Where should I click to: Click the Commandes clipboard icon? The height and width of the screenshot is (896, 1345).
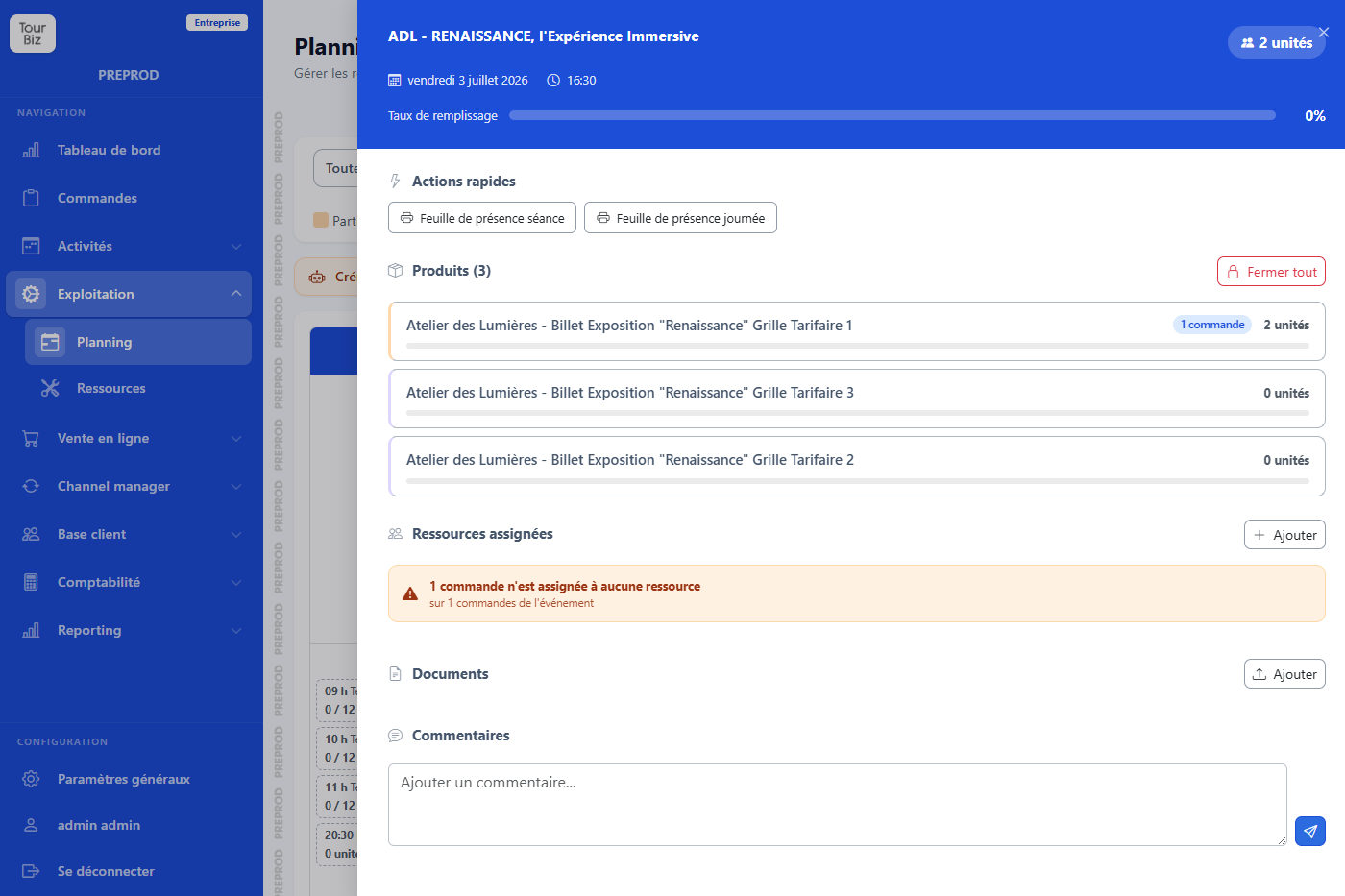pyautogui.click(x=31, y=198)
